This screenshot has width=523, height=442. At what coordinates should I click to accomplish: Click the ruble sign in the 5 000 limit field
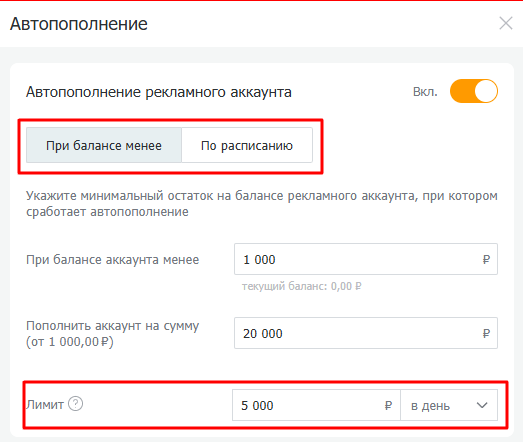pos(388,405)
